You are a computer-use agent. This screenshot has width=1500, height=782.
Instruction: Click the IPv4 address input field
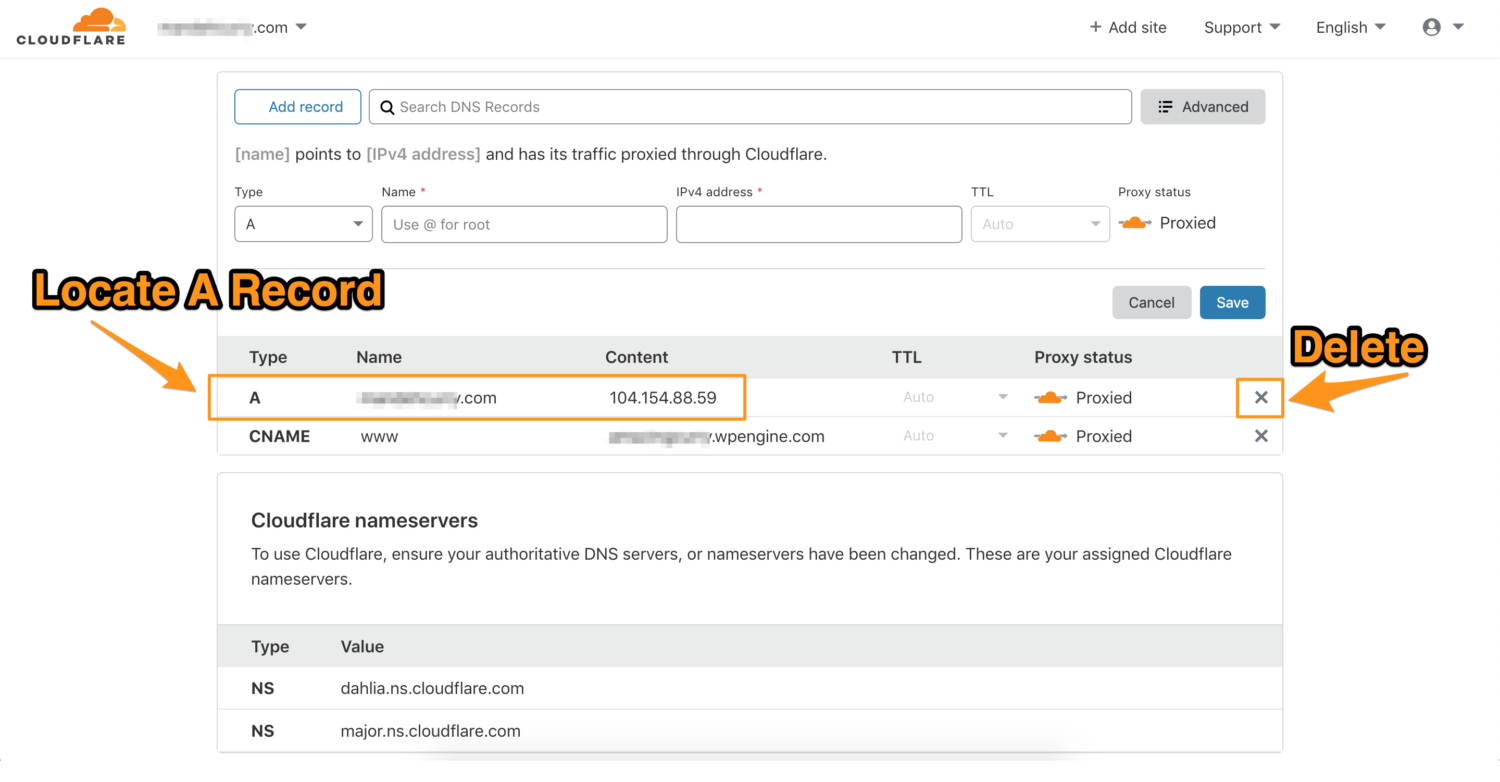point(818,224)
